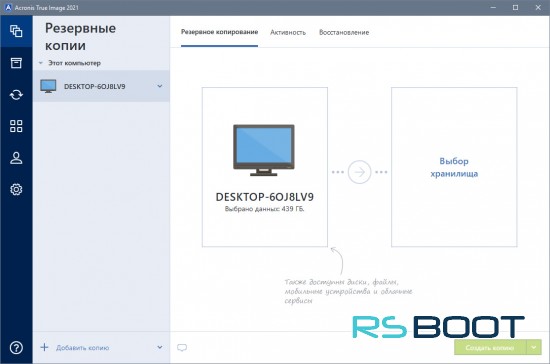Click the Резервные копии heading
The image size is (550, 364).
[80, 36]
